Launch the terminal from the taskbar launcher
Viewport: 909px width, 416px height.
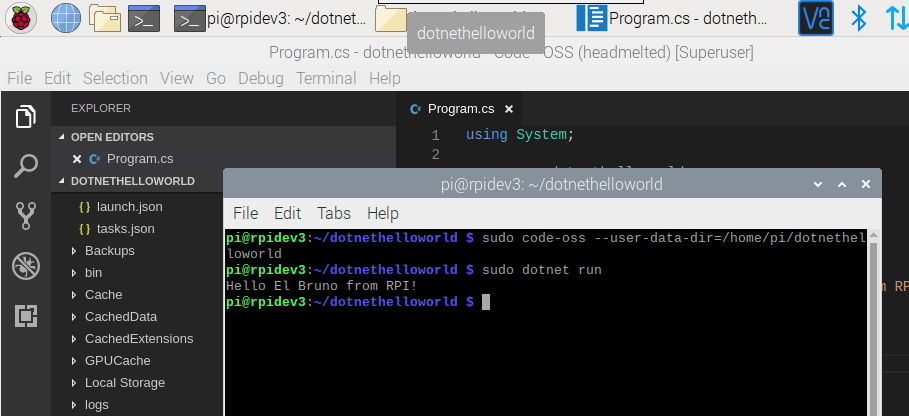coord(144,19)
